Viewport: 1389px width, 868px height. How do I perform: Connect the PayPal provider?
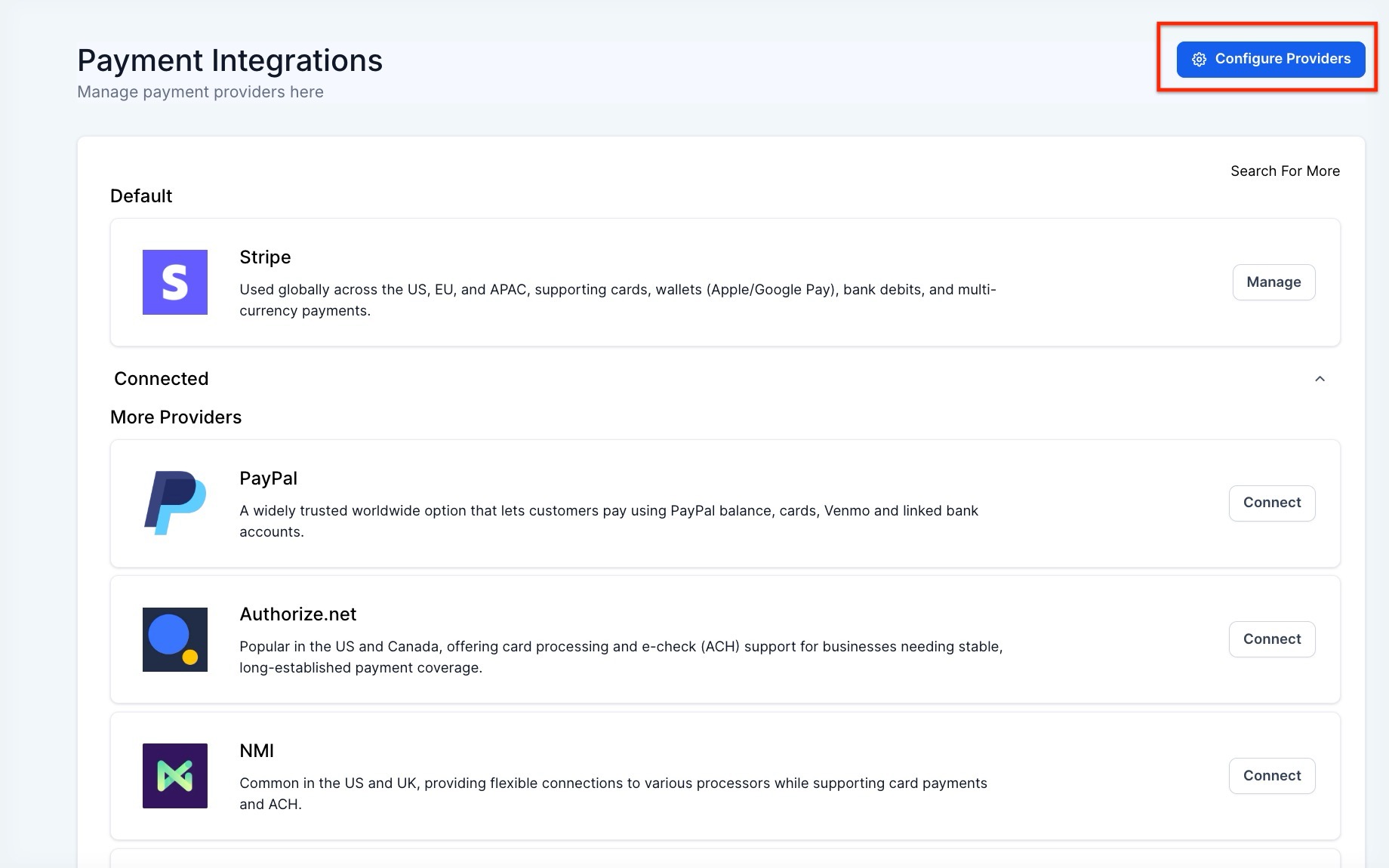(1271, 503)
